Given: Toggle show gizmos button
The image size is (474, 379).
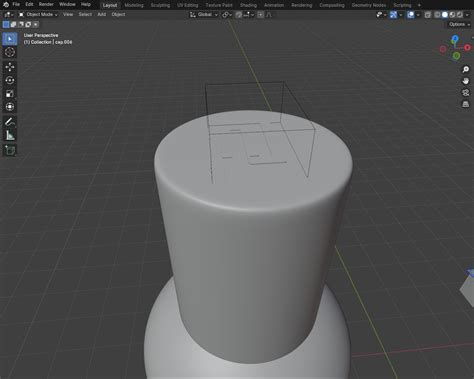Looking at the screenshot, I should (393, 15).
